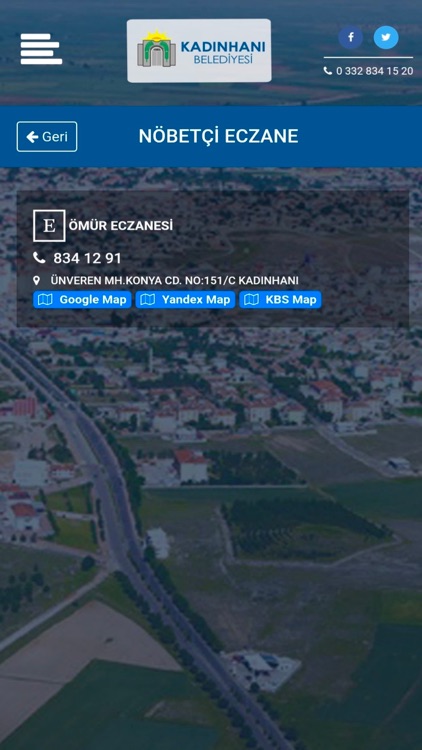
Task: Go back with the Geri button
Action: [47, 137]
